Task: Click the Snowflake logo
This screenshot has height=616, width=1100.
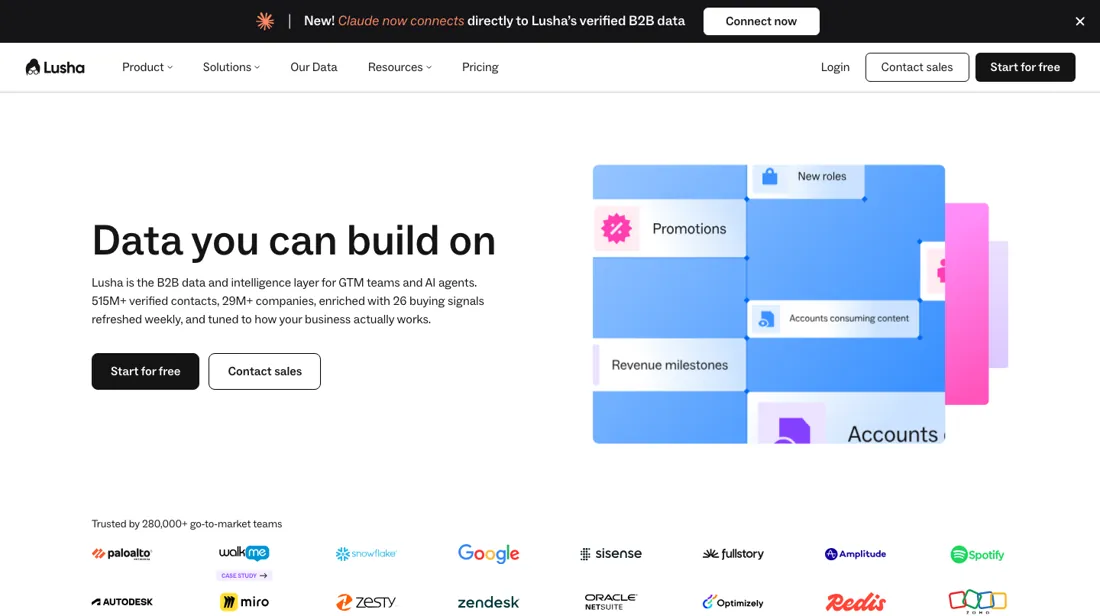Action: point(365,554)
